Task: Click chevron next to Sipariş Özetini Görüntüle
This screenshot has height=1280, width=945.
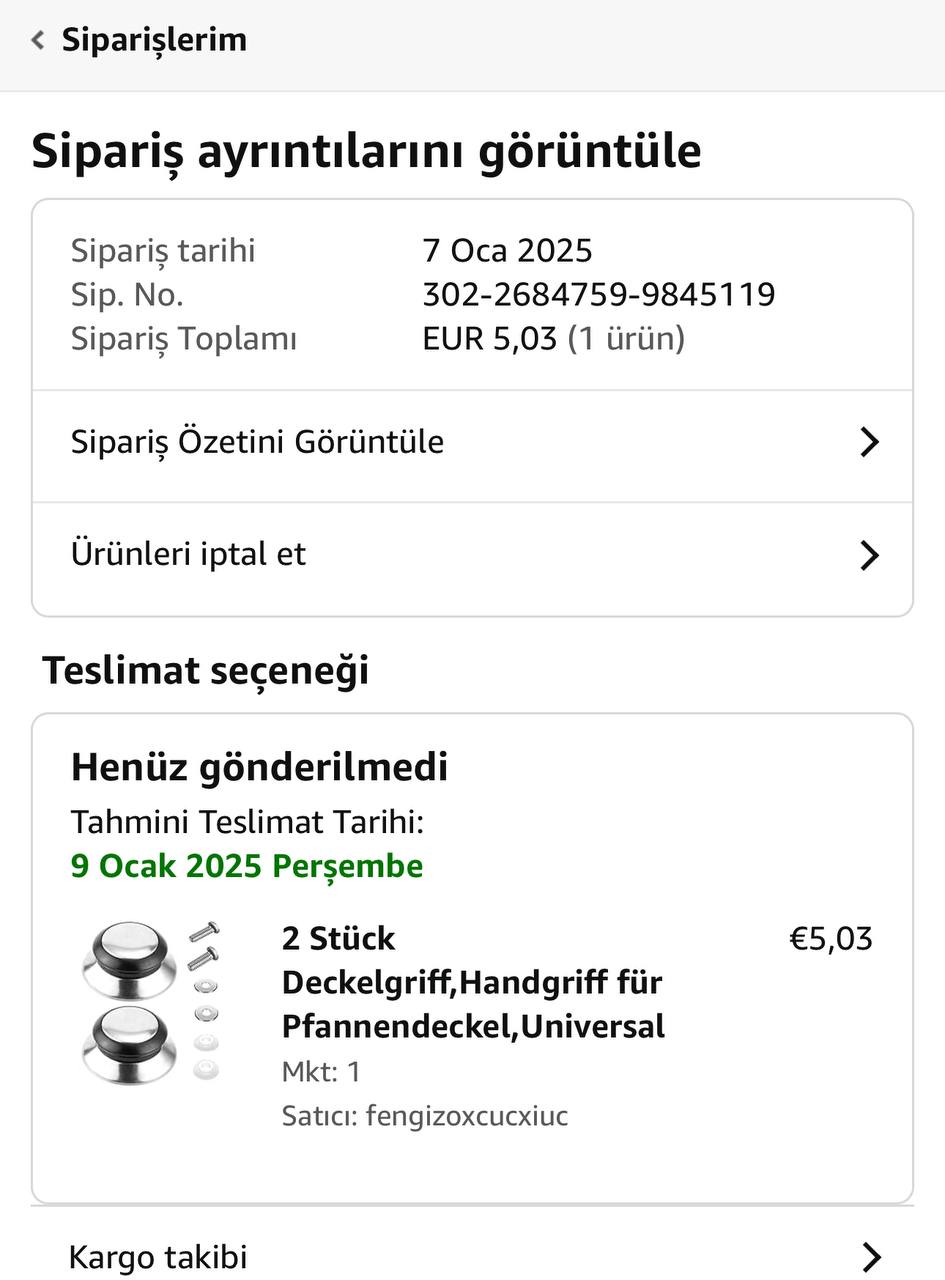Action: tap(869, 442)
